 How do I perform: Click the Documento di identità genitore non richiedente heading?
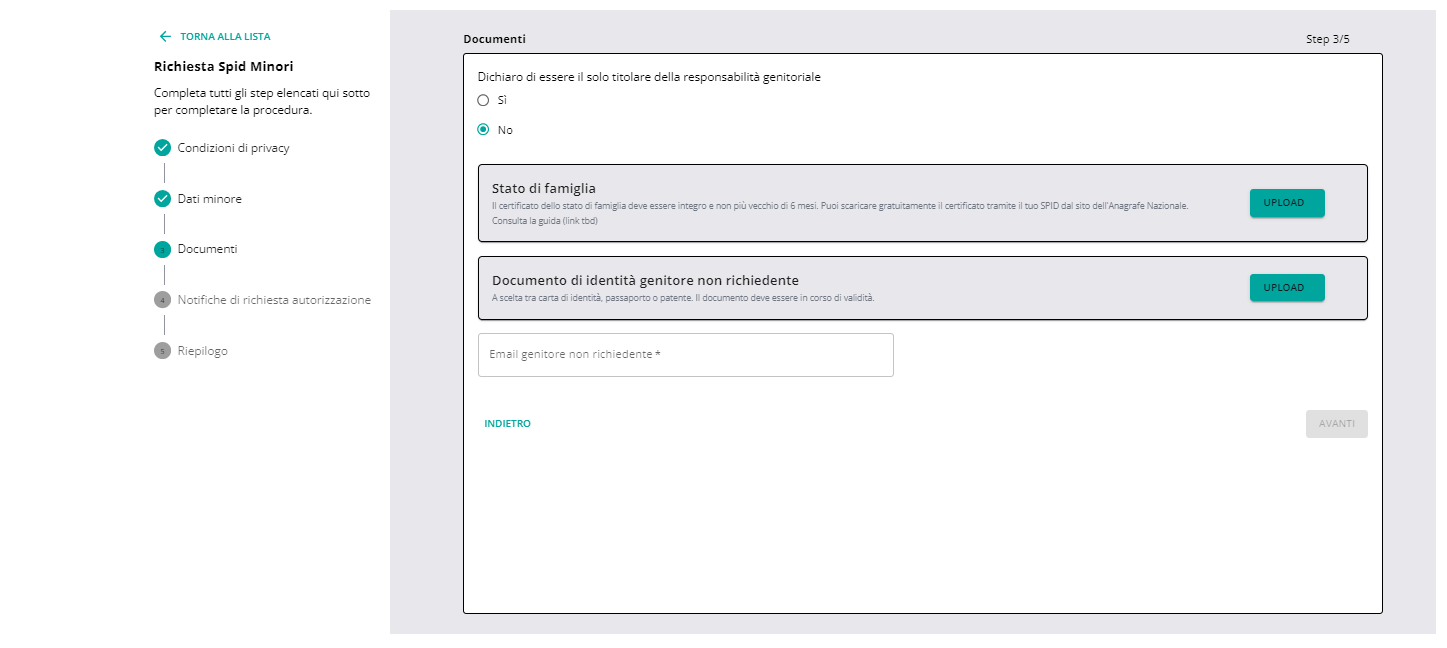(645, 280)
